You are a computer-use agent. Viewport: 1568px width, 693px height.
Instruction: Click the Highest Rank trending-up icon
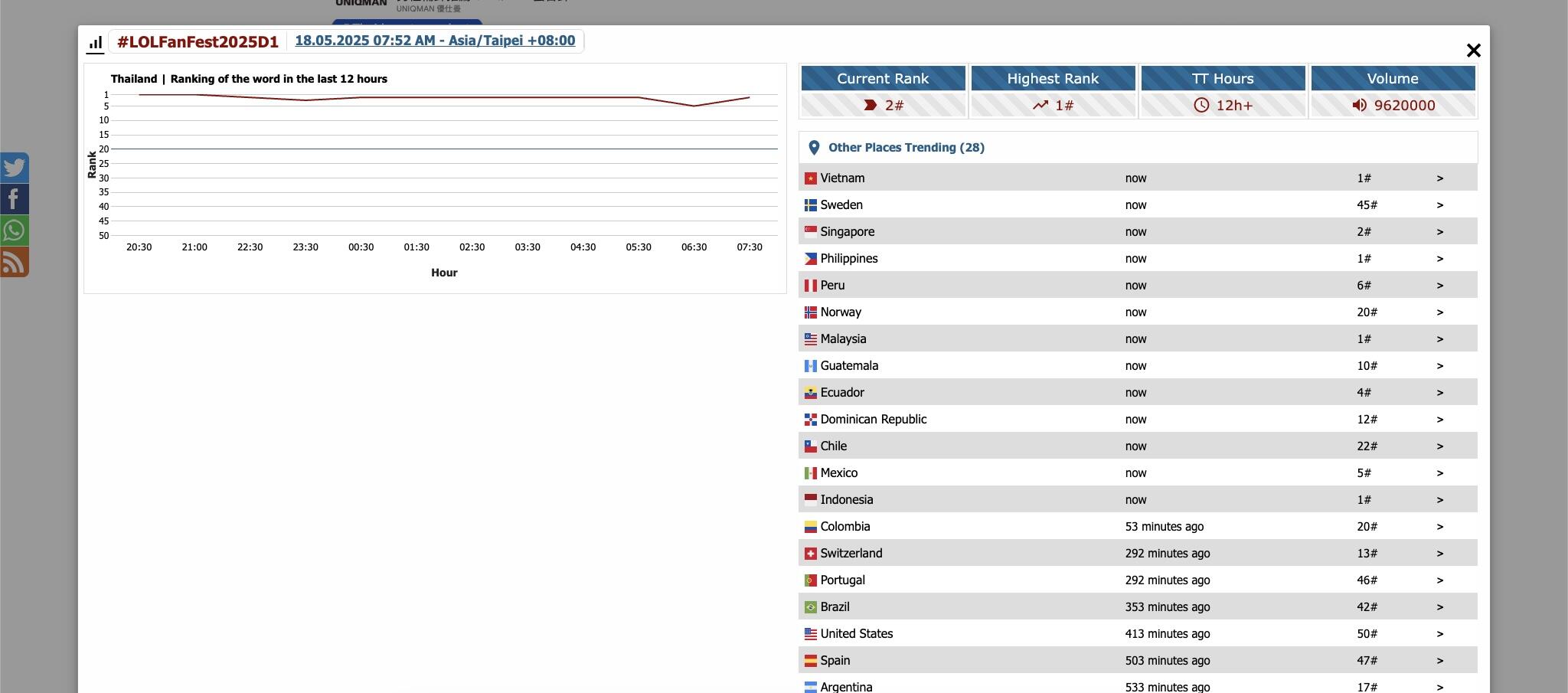tap(1040, 105)
